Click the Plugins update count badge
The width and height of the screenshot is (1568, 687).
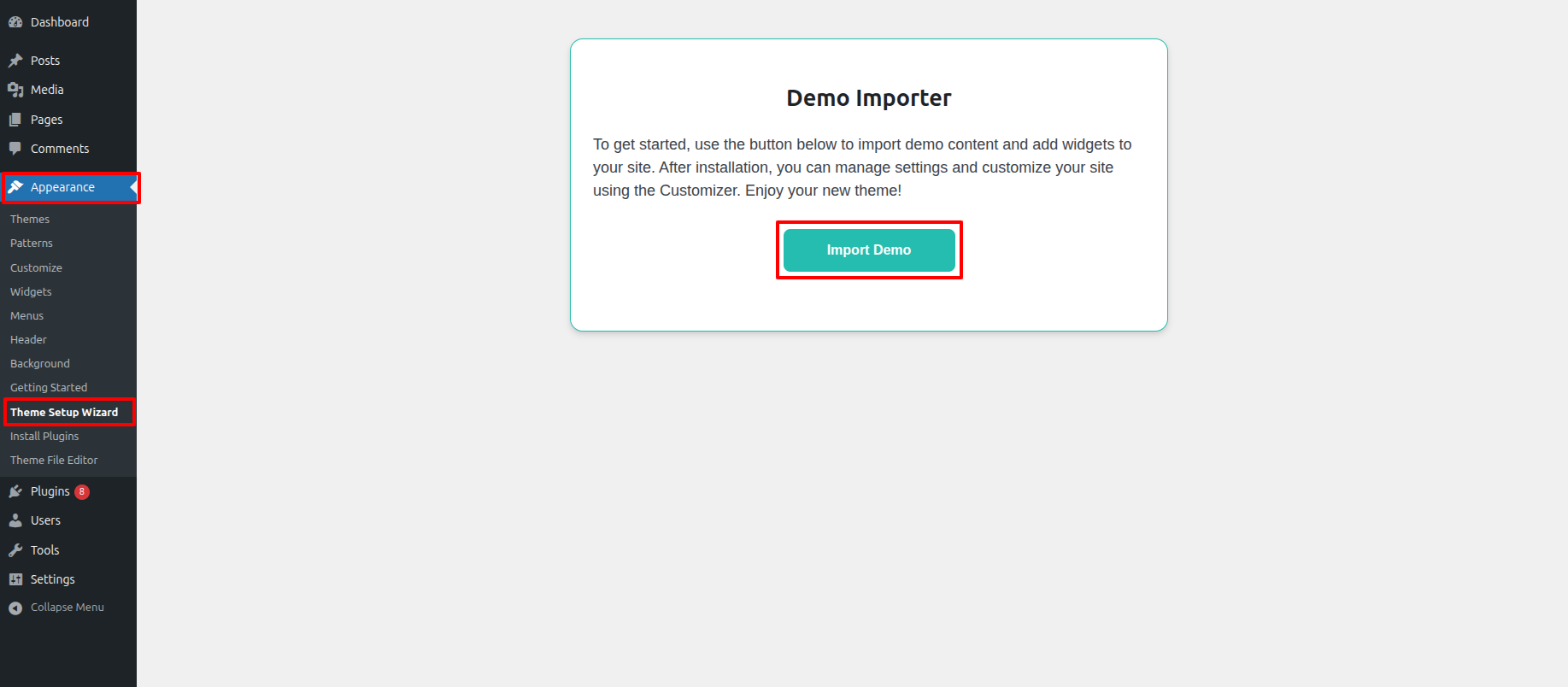coord(82,492)
